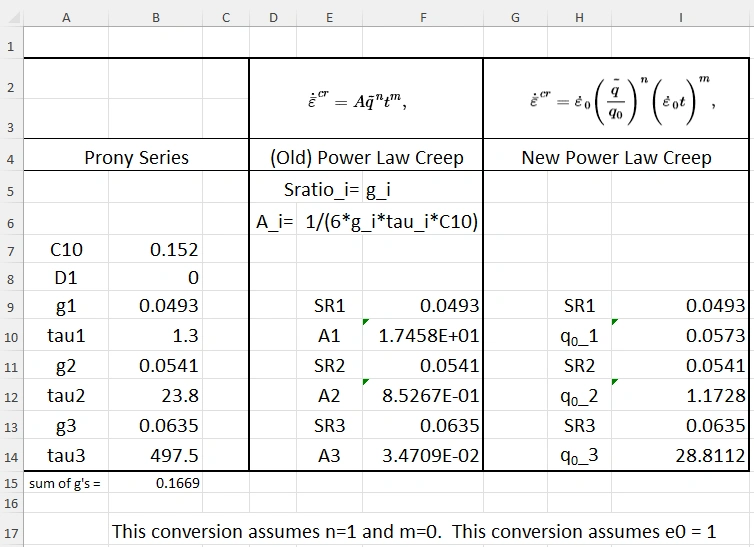Select row 10 header
The height and width of the screenshot is (547, 754).
[x=11, y=337]
